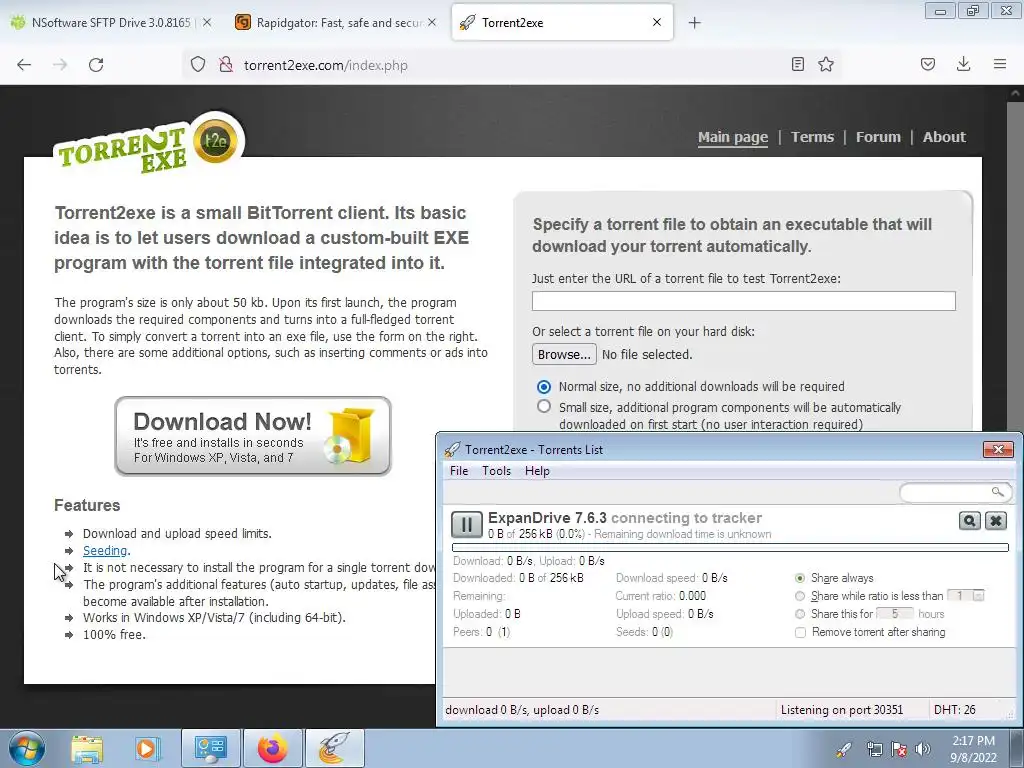The width and height of the screenshot is (1024, 768).
Task: Open the About navigation link
Action: (x=944, y=137)
